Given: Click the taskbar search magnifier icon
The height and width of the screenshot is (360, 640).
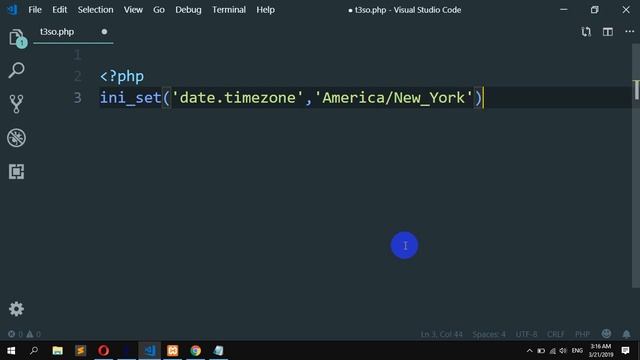Looking at the screenshot, I should click(34, 351).
